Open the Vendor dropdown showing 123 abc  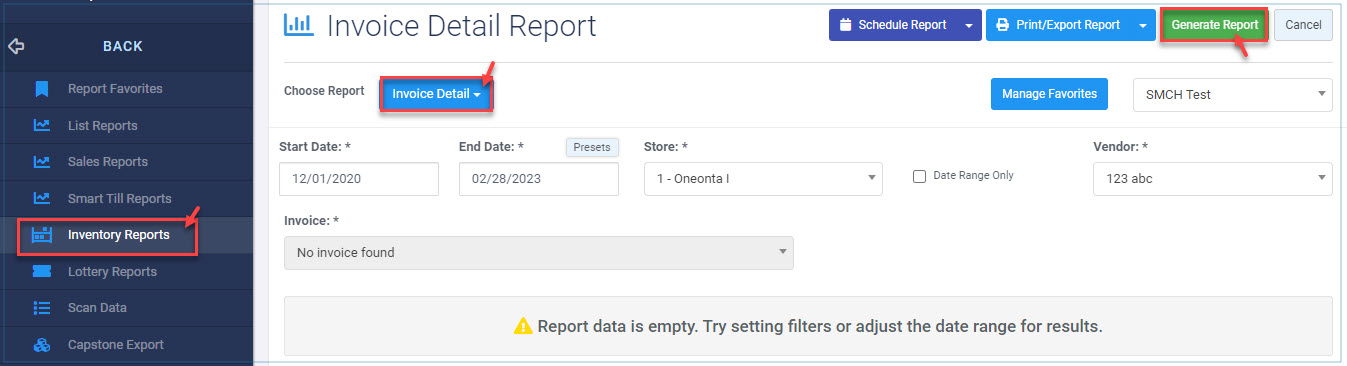coord(1213,178)
